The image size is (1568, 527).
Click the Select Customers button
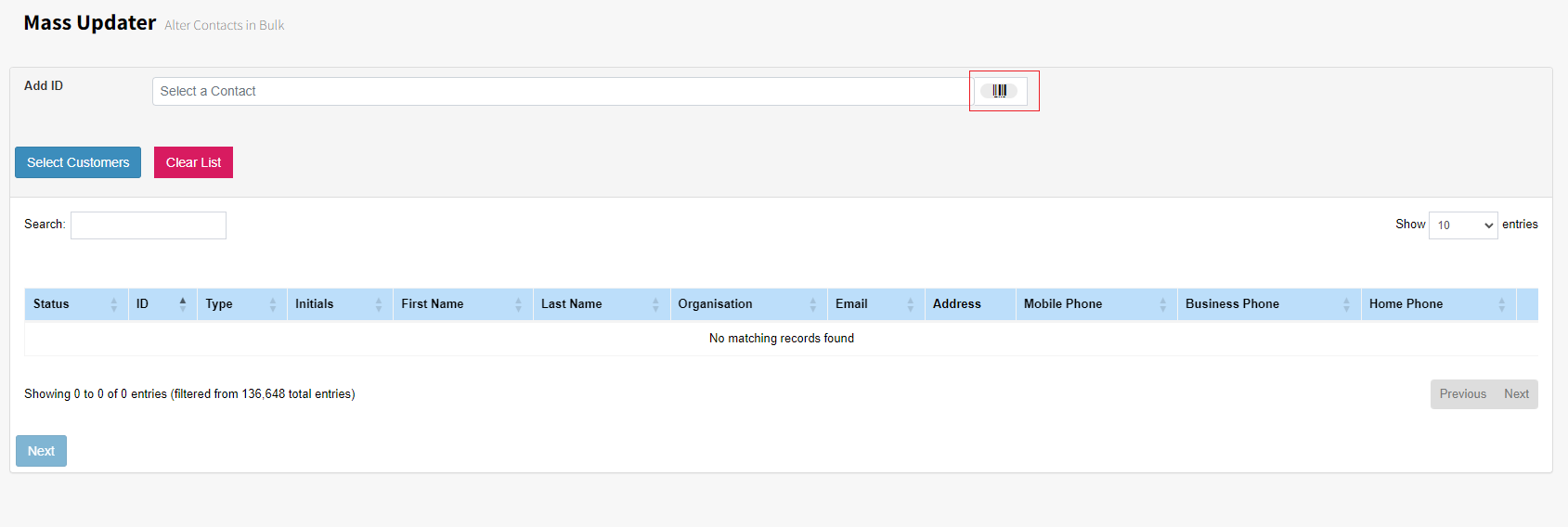click(78, 162)
